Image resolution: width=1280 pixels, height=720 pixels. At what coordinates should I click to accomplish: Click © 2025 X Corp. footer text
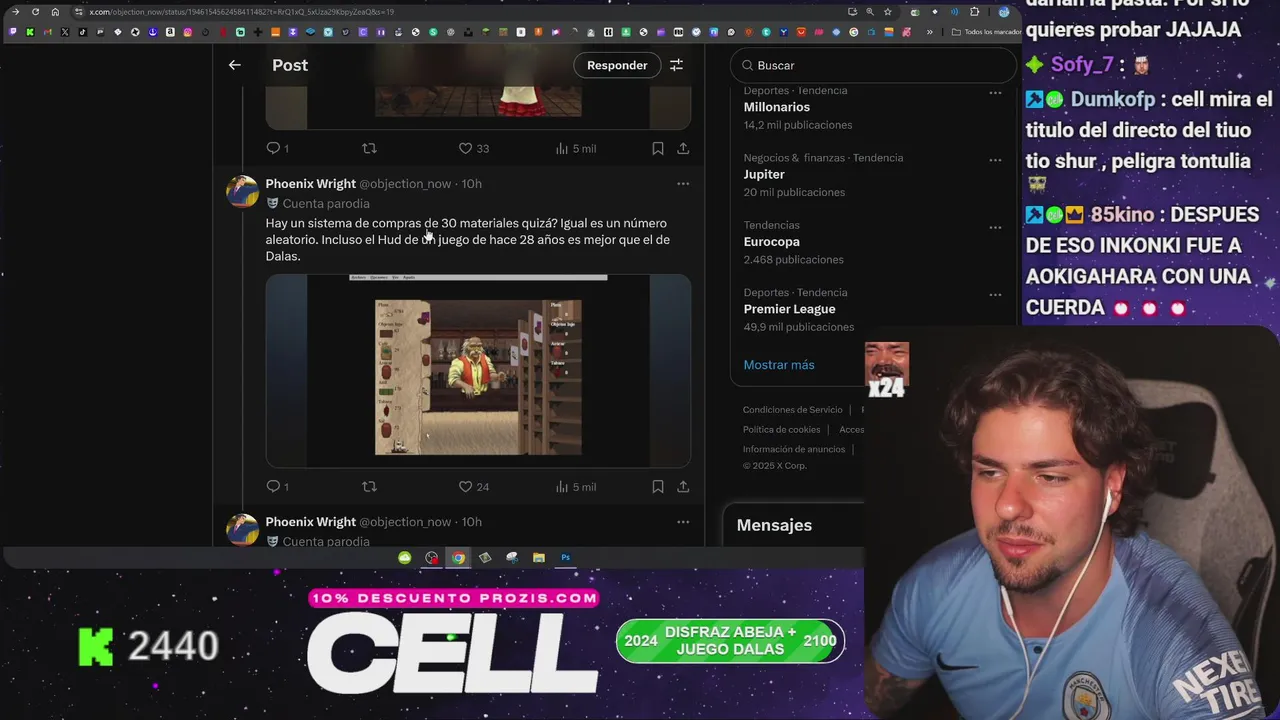point(774,466)
